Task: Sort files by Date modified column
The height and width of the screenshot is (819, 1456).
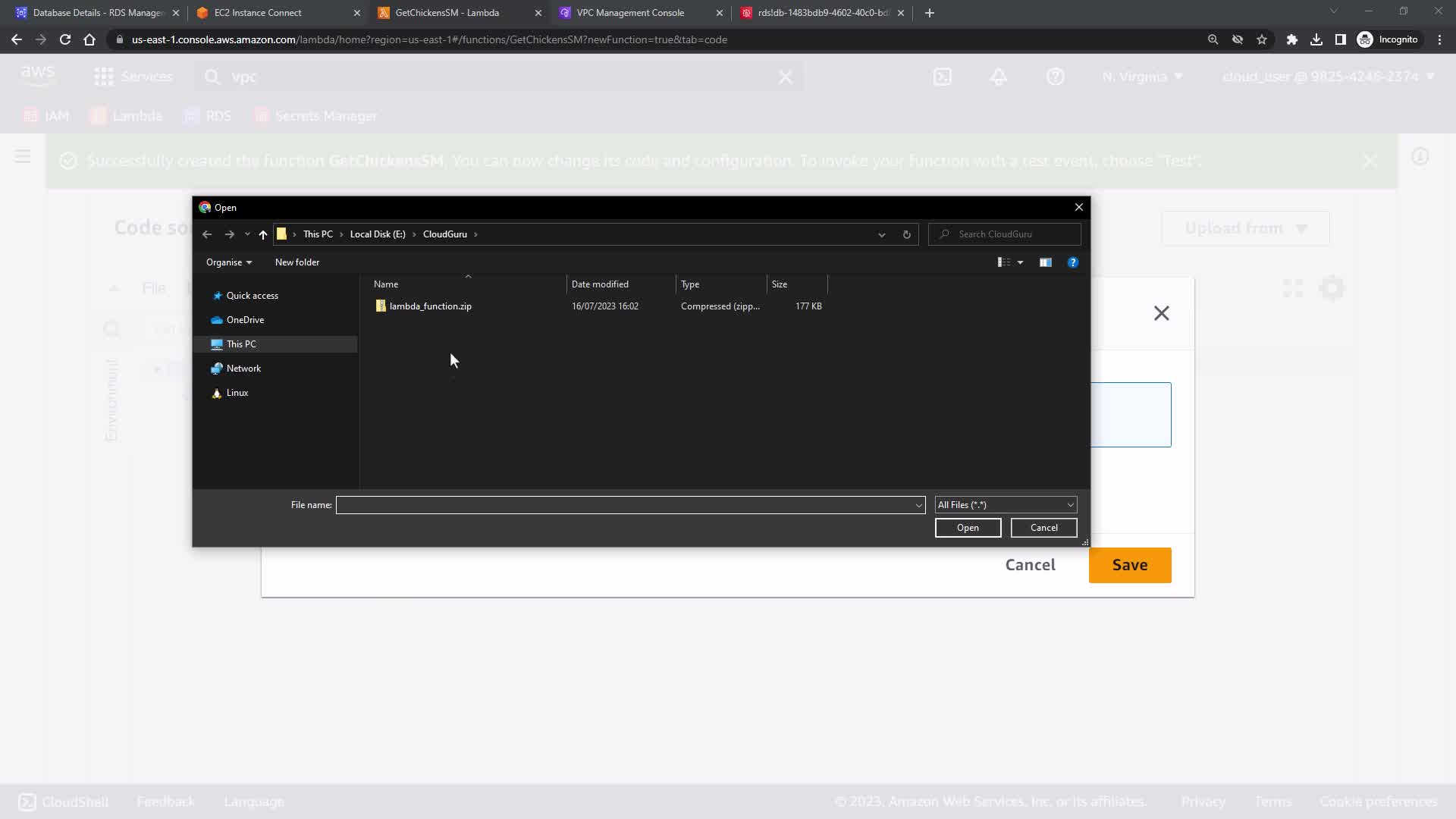Action: pyautogui.click(x=600, y=284)
